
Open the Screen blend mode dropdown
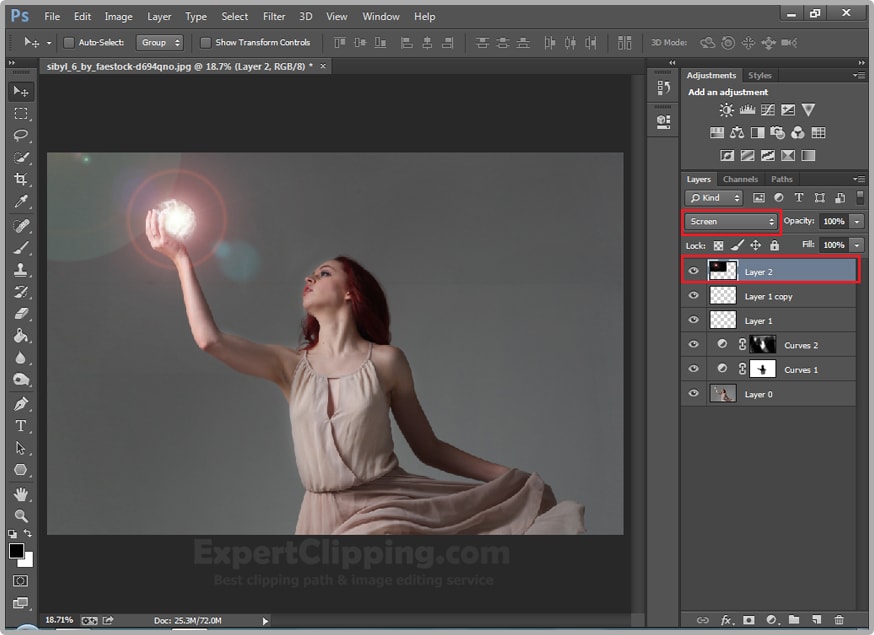click(x=731, y=221)
